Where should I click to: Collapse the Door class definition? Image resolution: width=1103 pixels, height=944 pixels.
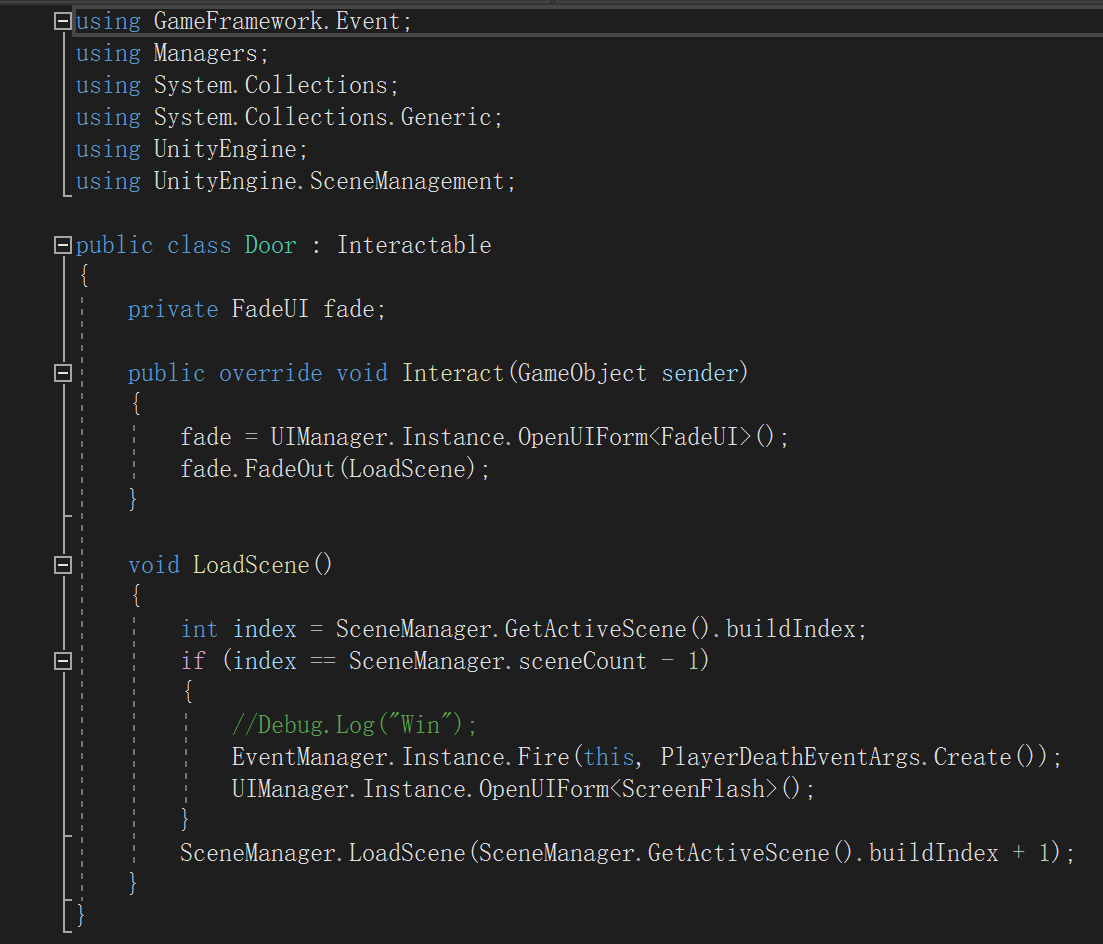[63, 245]
